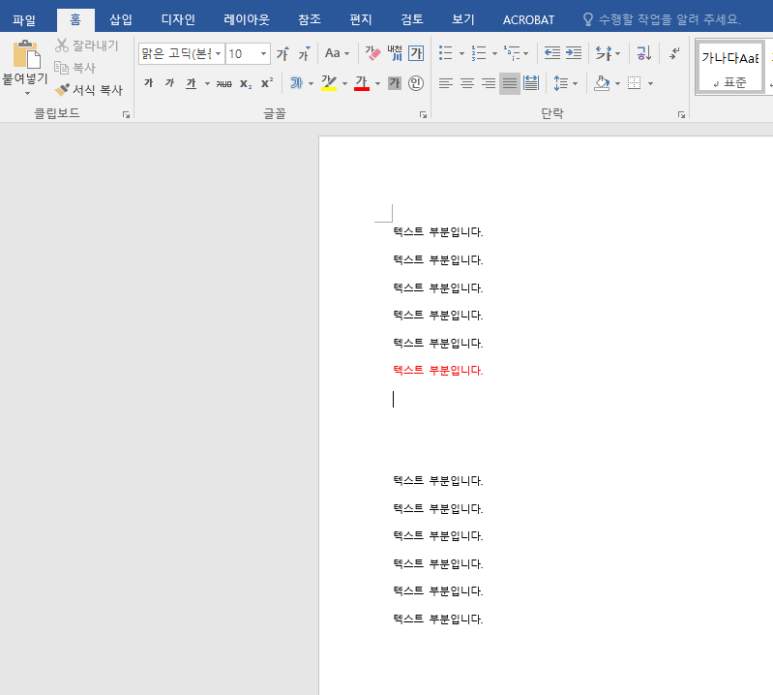Apply yellow text highlight color
This screenshot has height=695, width=773.
click(329, 83)
